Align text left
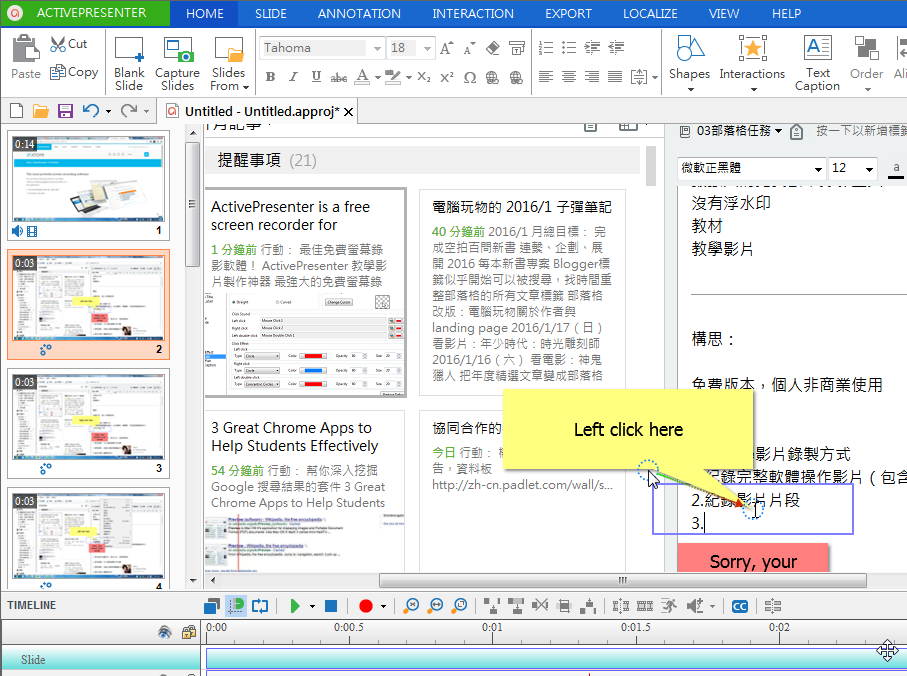Viewport: 907px width, 676px height. tap(545, 76)
